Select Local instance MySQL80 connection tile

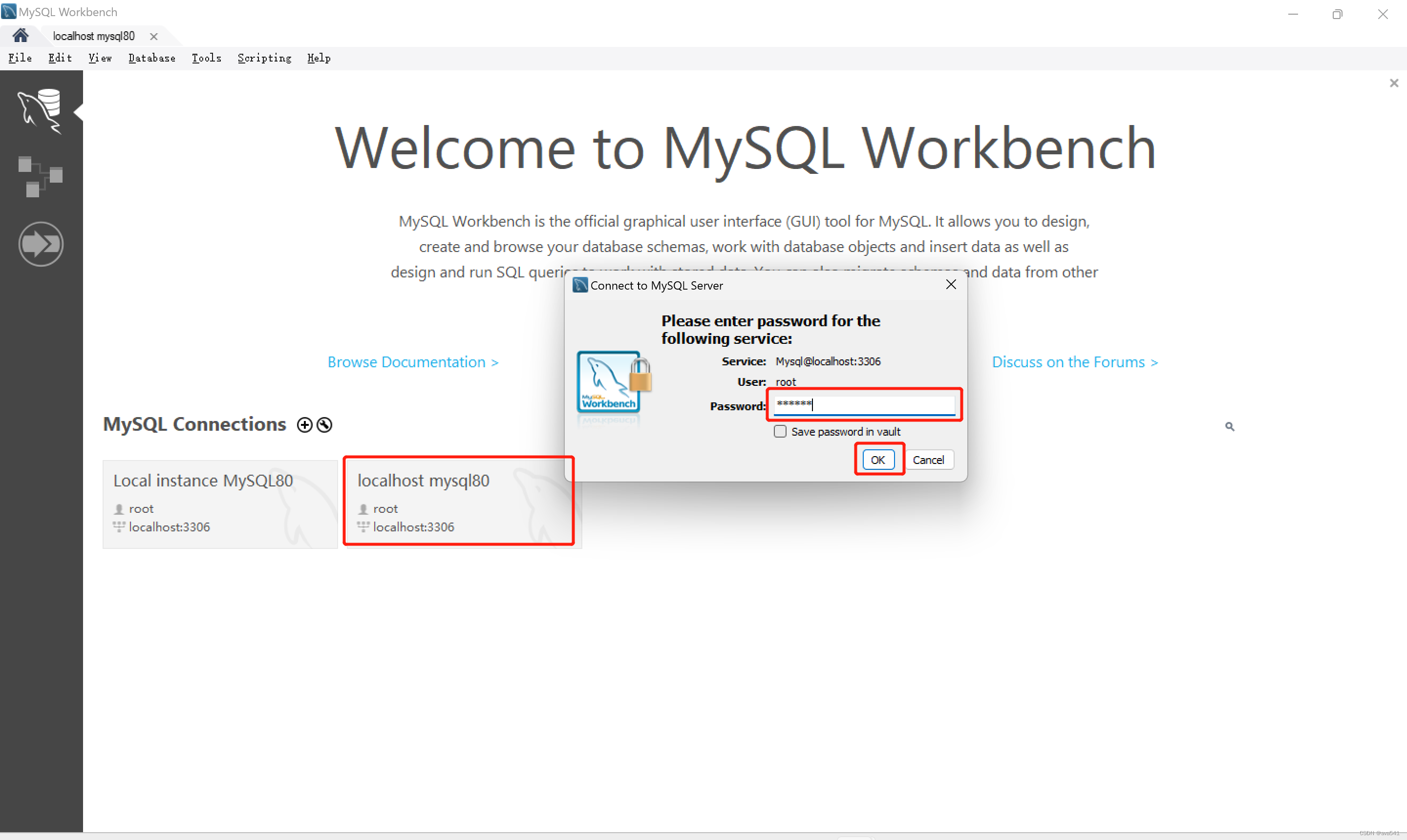pos(220,503)
